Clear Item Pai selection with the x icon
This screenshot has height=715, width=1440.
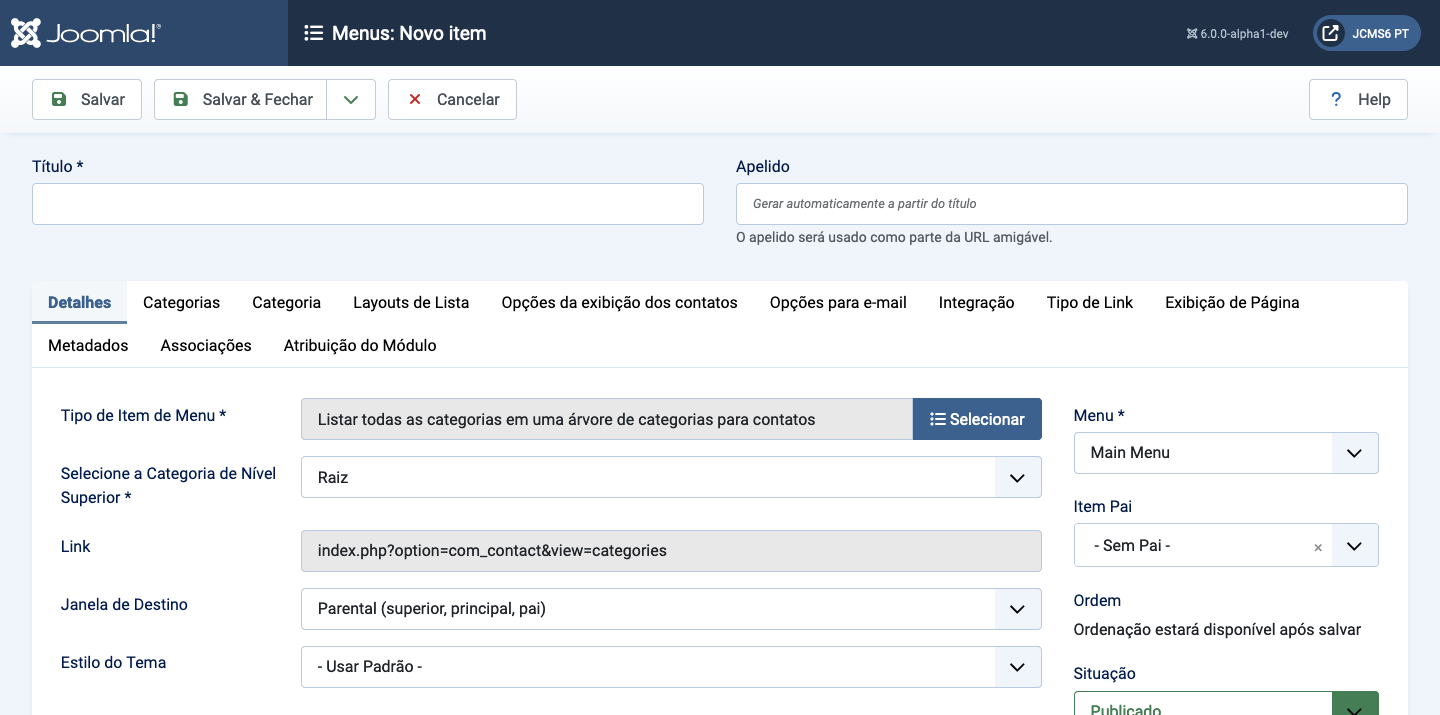(1318, 547)
